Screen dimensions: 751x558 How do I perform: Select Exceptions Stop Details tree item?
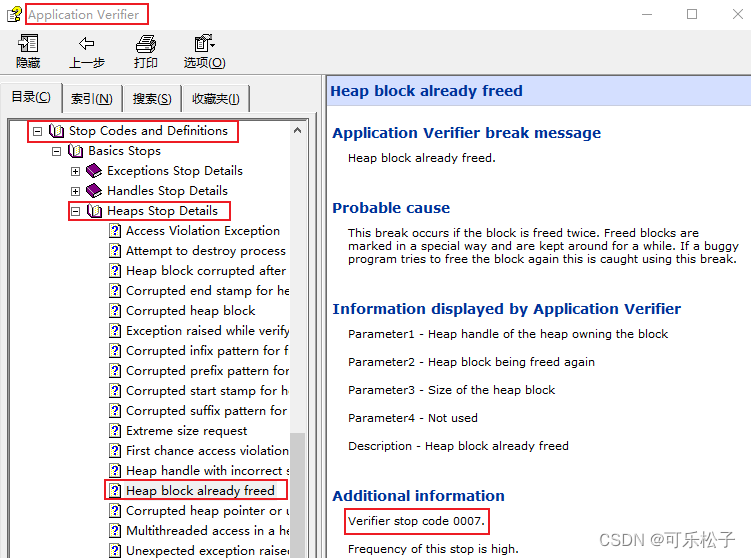[175, 171]
